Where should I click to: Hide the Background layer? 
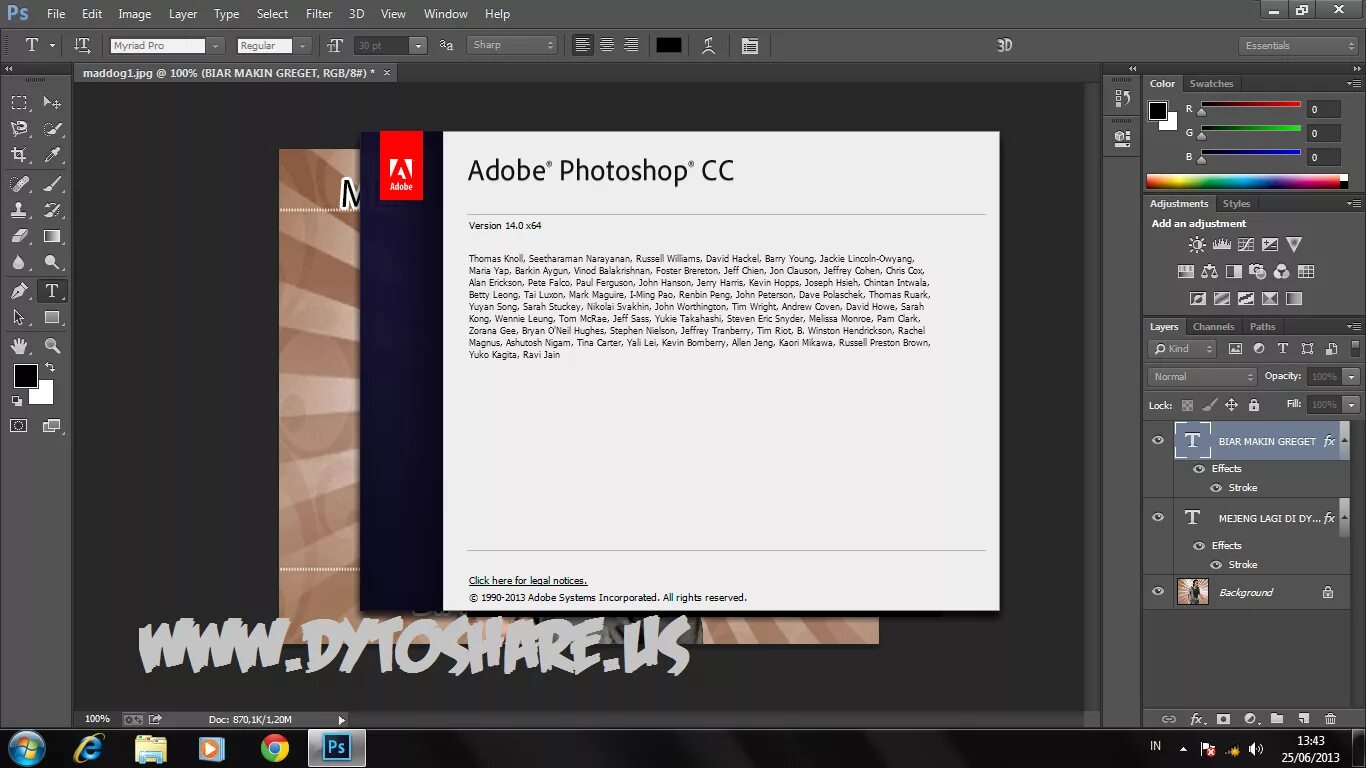point(1158,591)
